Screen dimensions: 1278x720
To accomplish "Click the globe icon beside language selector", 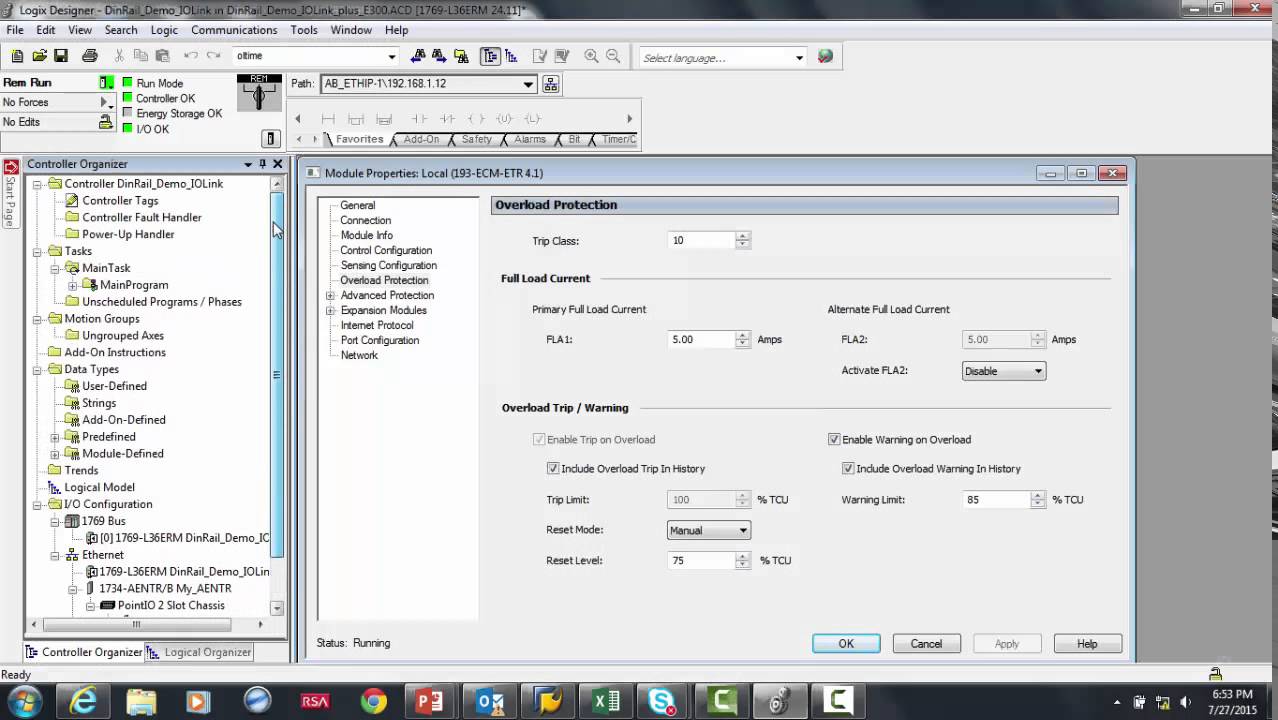I will coord(825,57).
